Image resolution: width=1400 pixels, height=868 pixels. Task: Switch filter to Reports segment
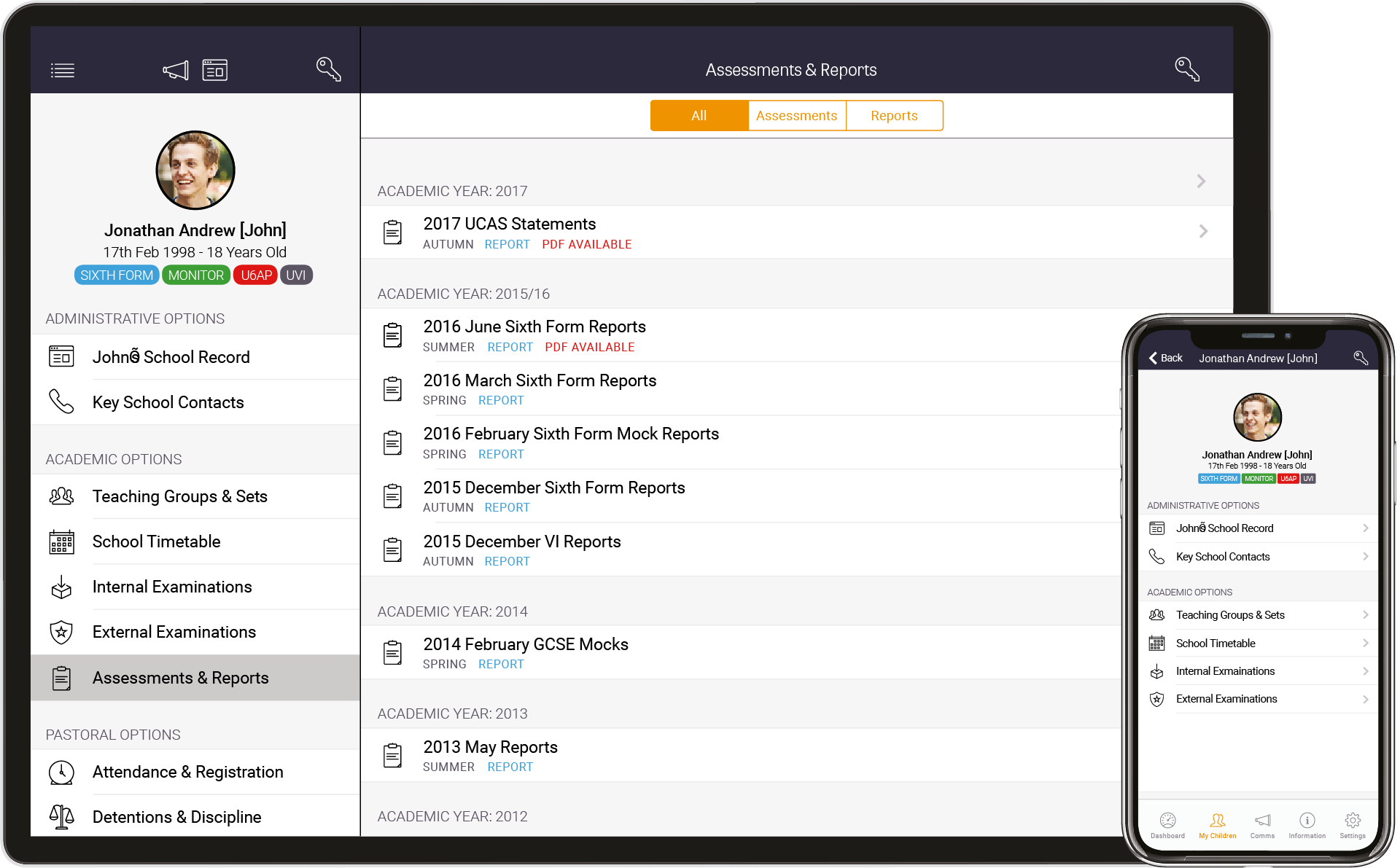(x=894, y=116)
